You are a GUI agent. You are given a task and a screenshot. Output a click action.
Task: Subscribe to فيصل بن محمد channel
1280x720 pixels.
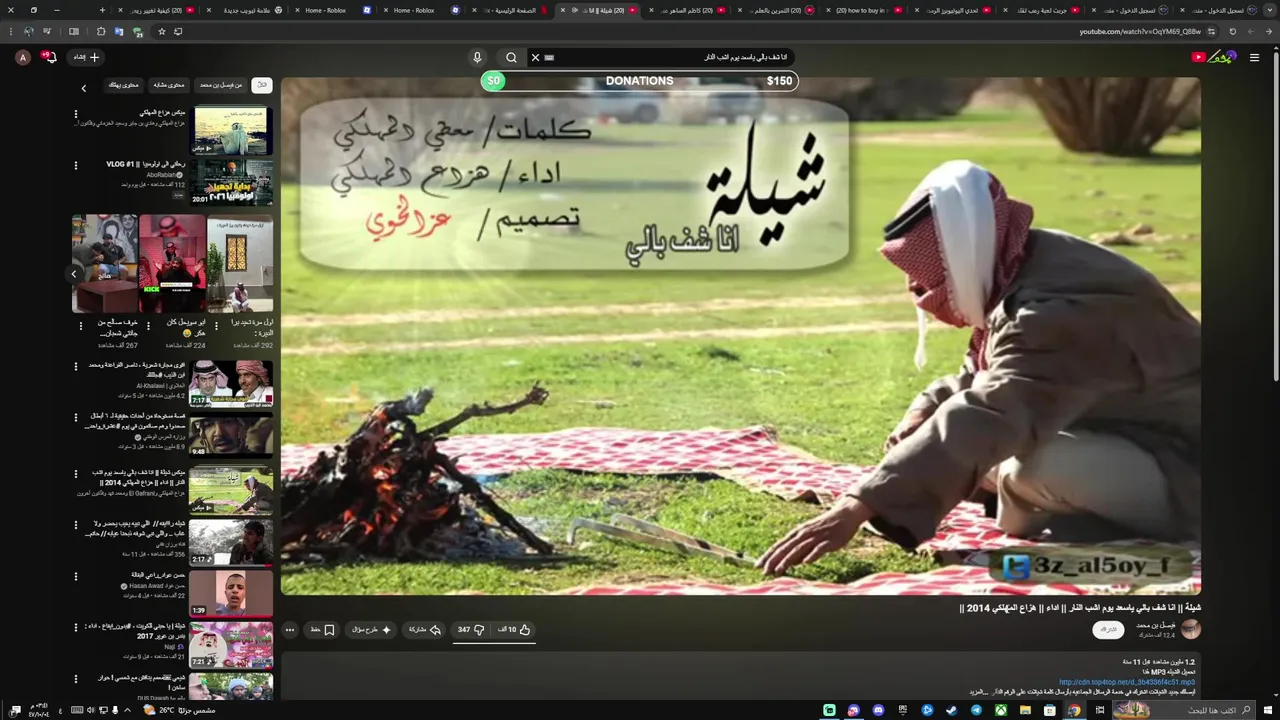pyautogui.click(x=1108, y=629)
